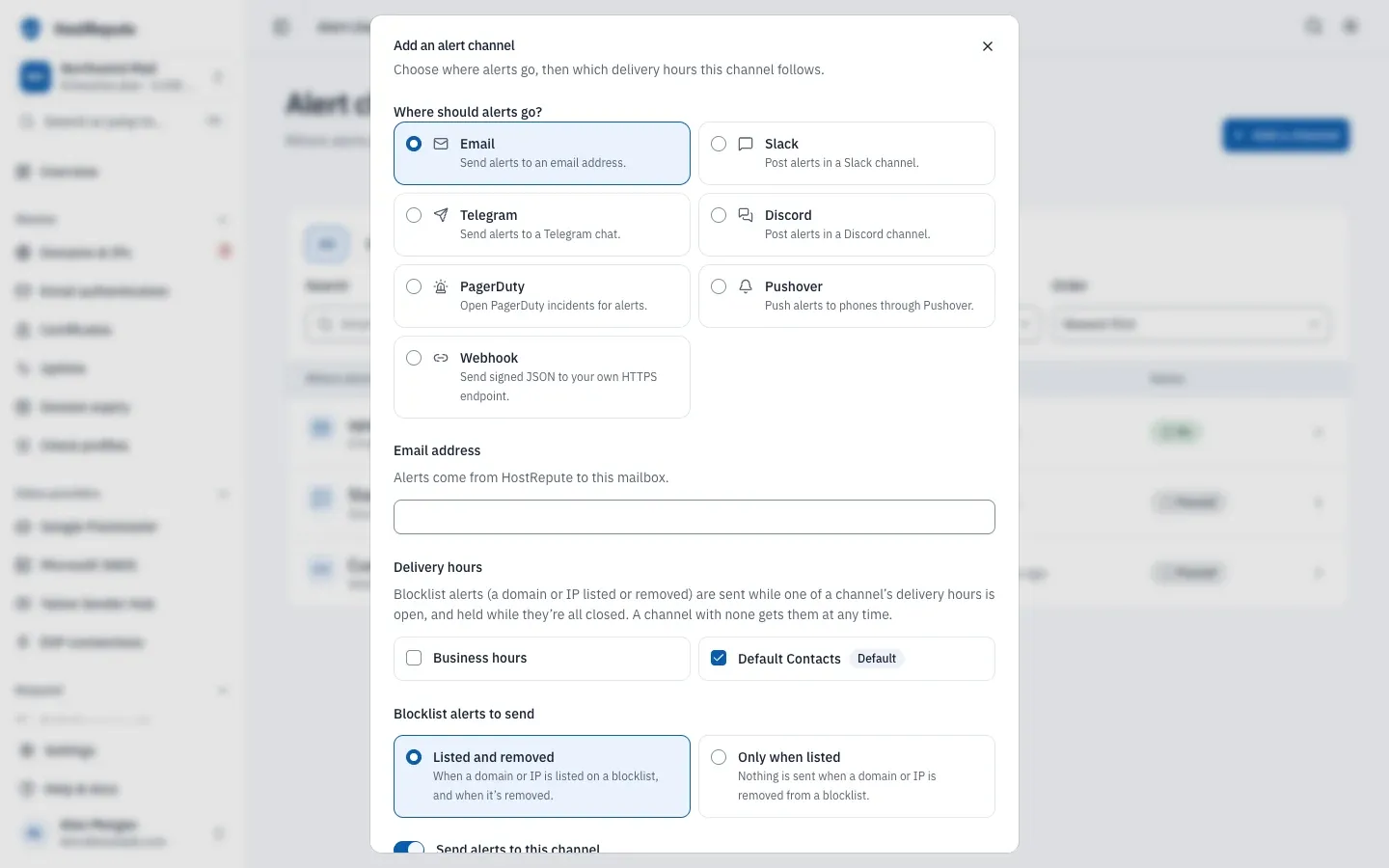The height and width of the screenshot is (868, 1389).
Task: Click the envelope icon on the Email option
Action: 441,144
